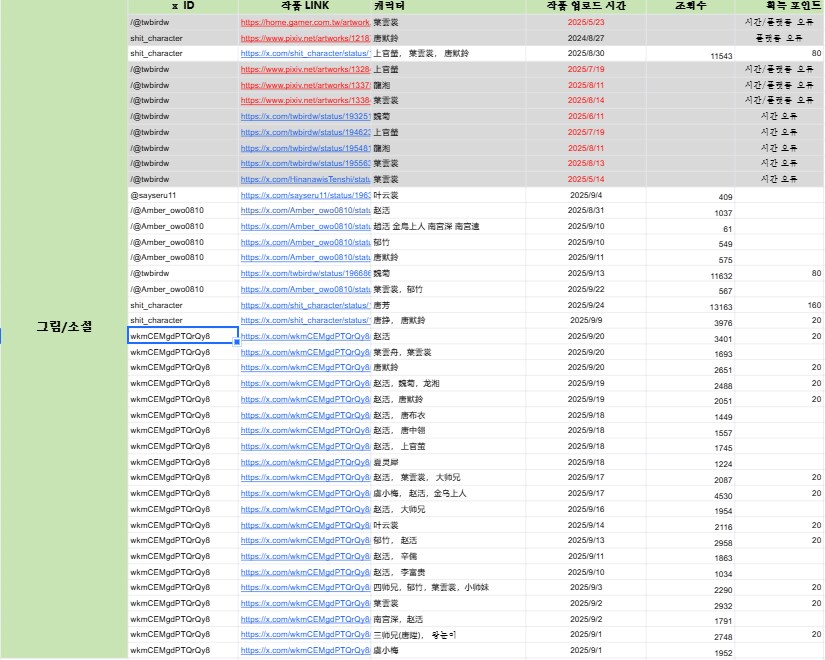The height and width of the screenshot is (660, 825).
Task: Open the twbirdw status link dated 2025/9/13
Action: pyautogui.click(x=304, y=273)
